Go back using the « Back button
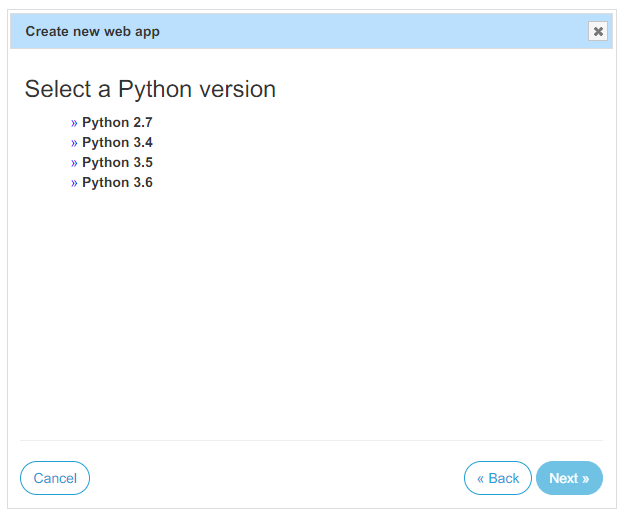This screenshot has height=519, width=626. pos(498,478)
